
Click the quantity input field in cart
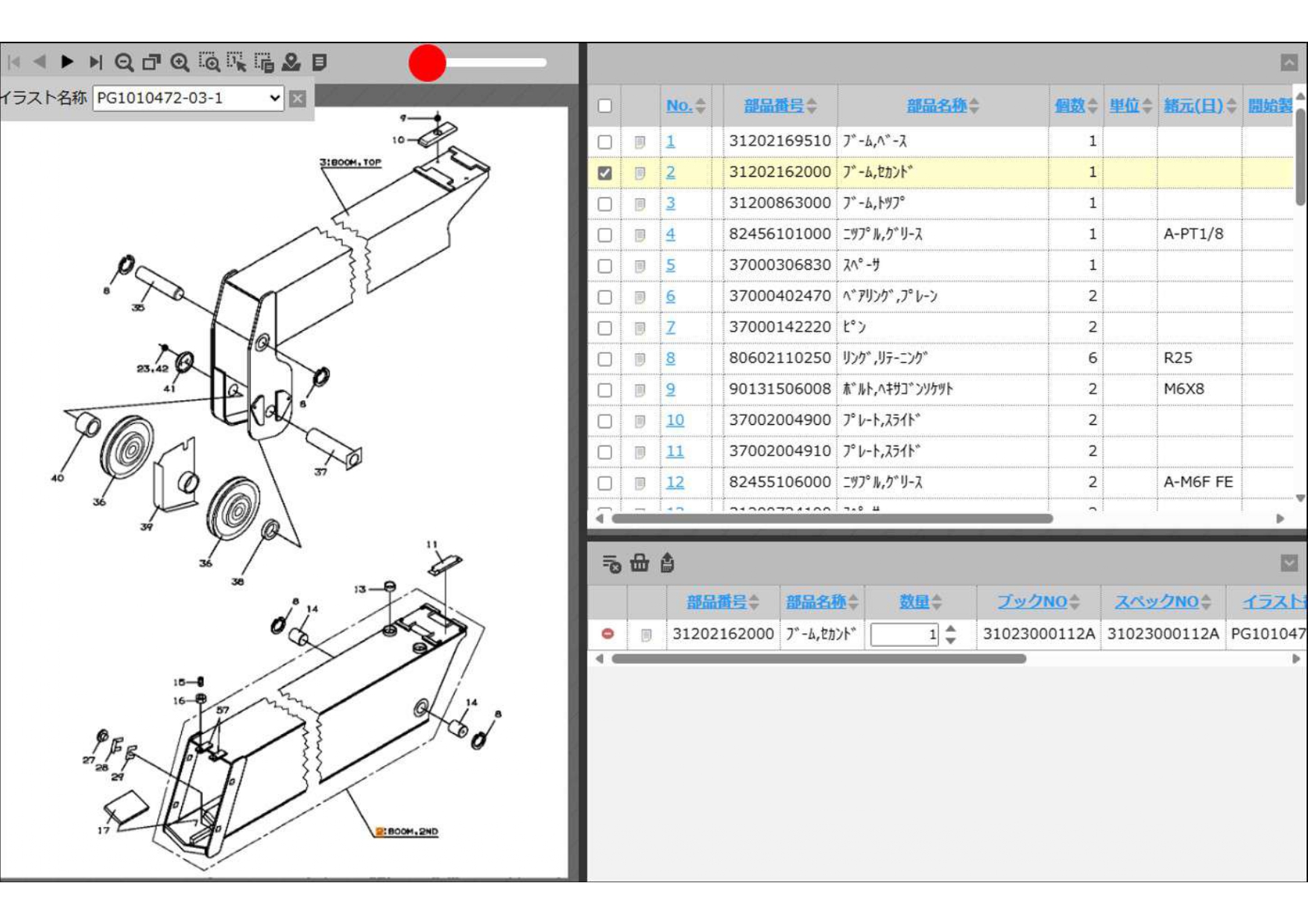(x=903, y=635)
